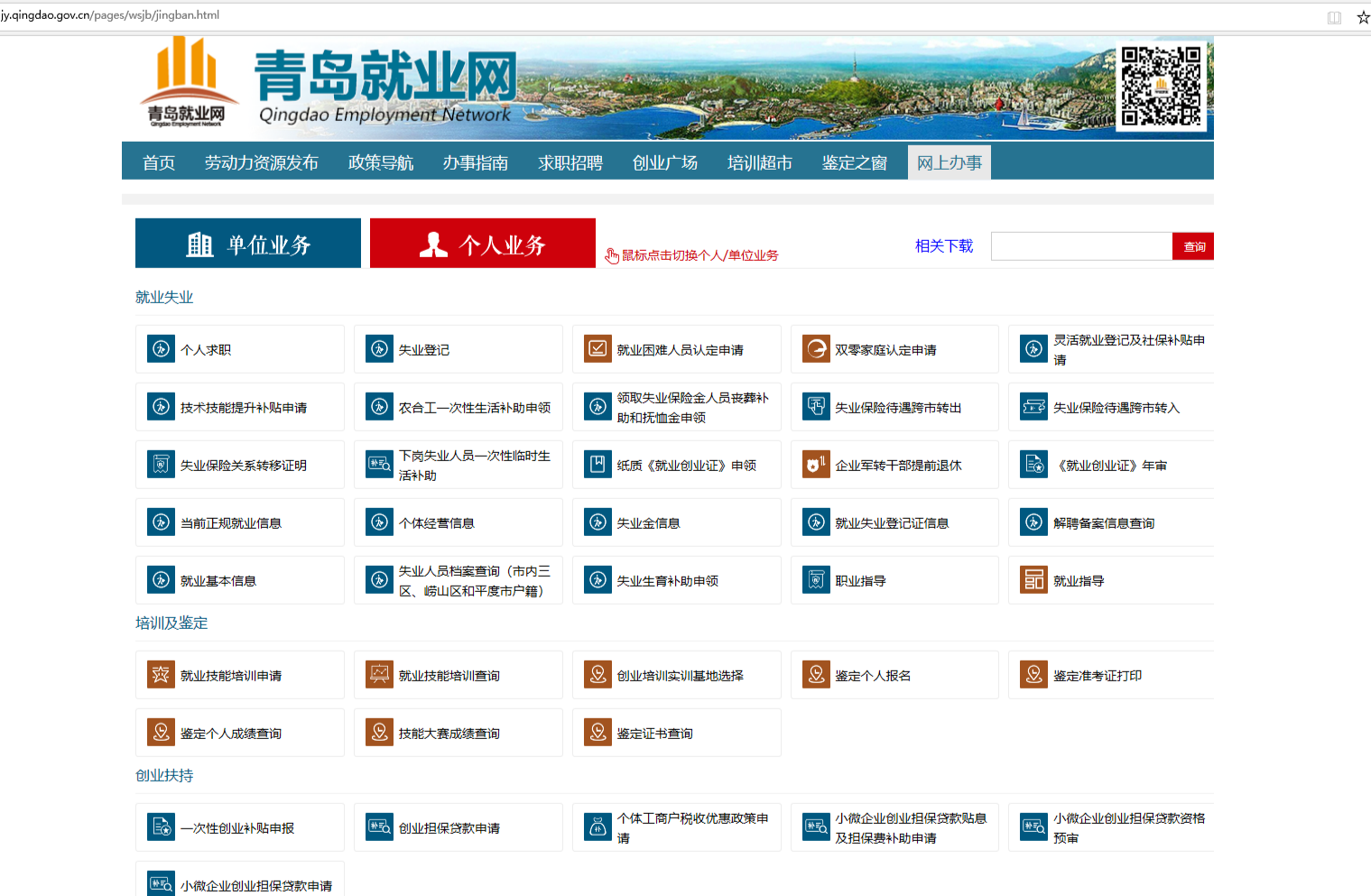Click the QR code image in header
The image size is (1371, 896).
pyautogui.click(x=1161, y=87)
